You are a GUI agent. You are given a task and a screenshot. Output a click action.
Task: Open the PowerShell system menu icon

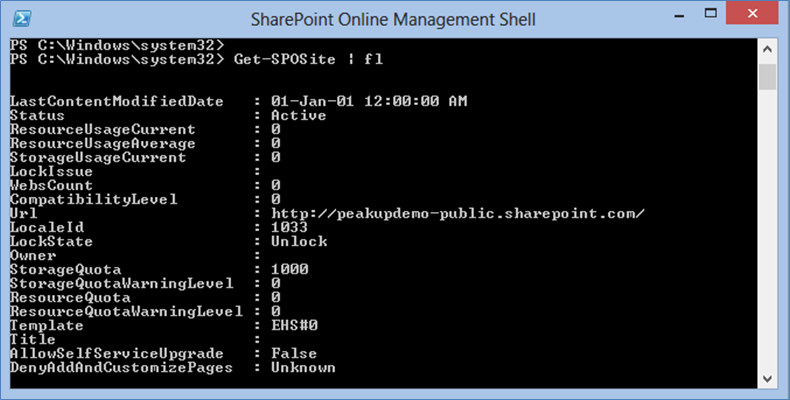pos(22,19)
